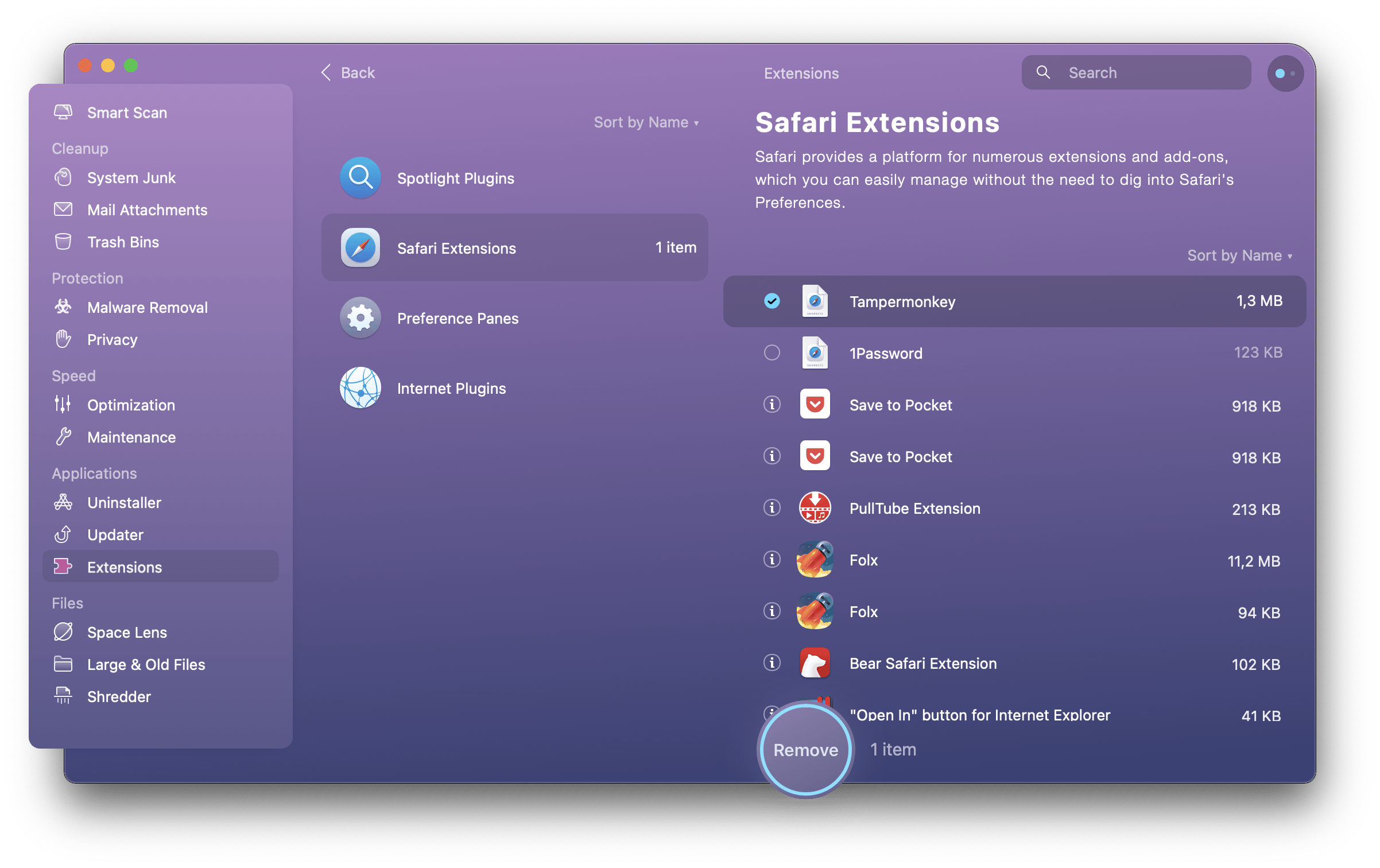
Task: Click the Internet Plugins globe icon
Action: point(360,388)
